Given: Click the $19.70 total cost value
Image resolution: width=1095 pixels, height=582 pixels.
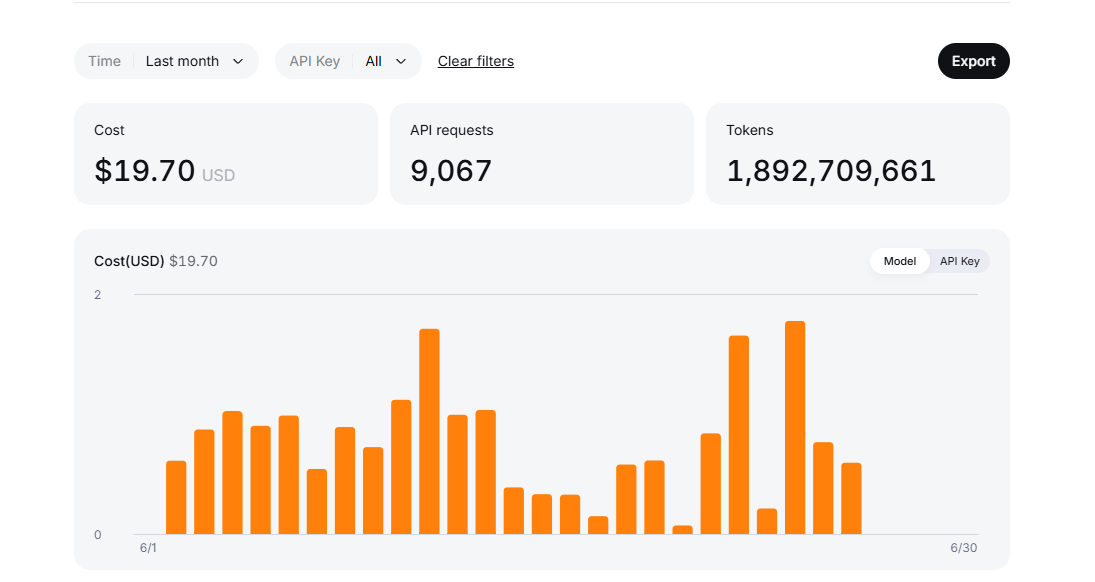Looking at the screenshot, I should (x=145, y=170).
